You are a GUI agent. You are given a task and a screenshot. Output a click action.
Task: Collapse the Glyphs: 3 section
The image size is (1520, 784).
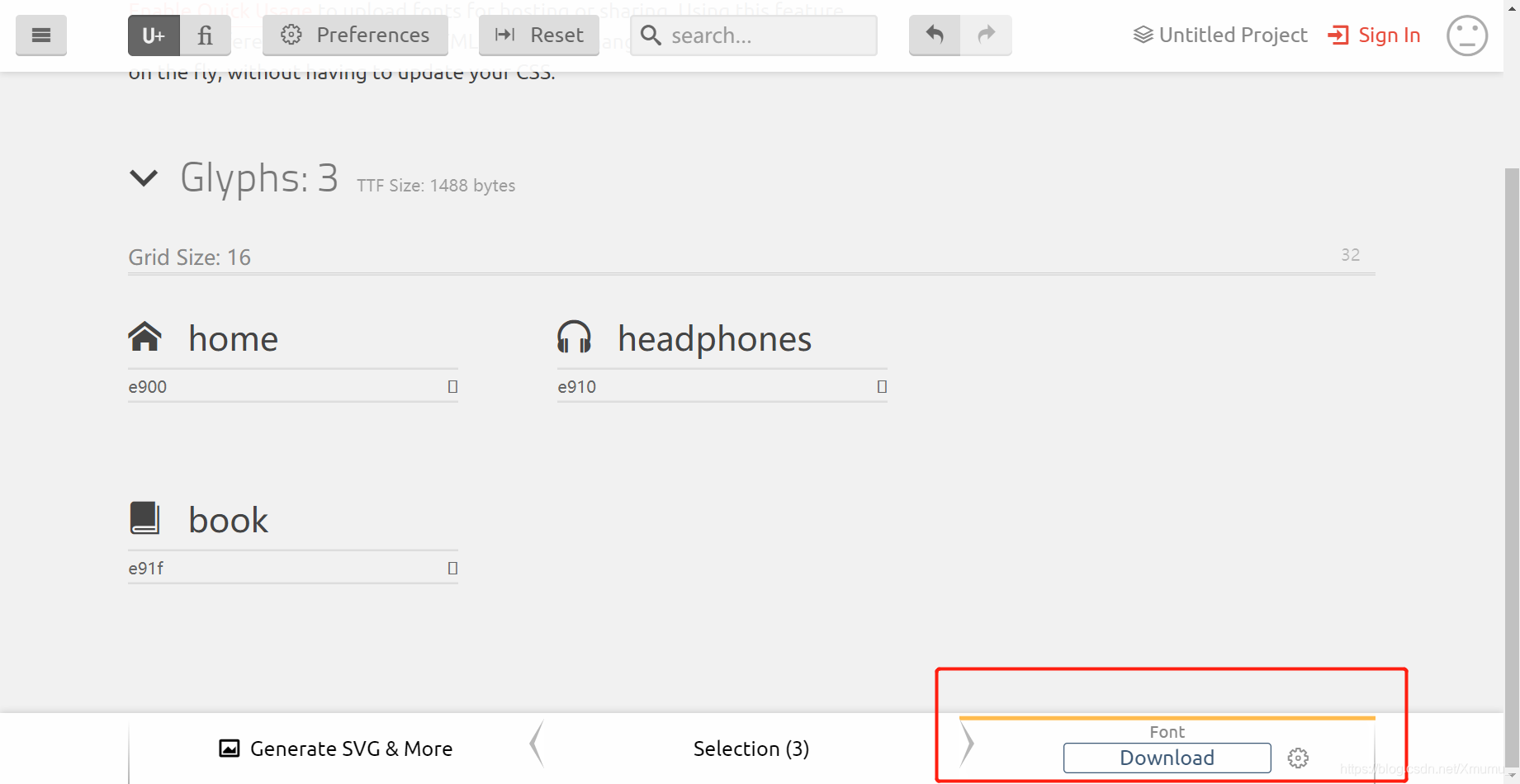(x=144, y=177)
